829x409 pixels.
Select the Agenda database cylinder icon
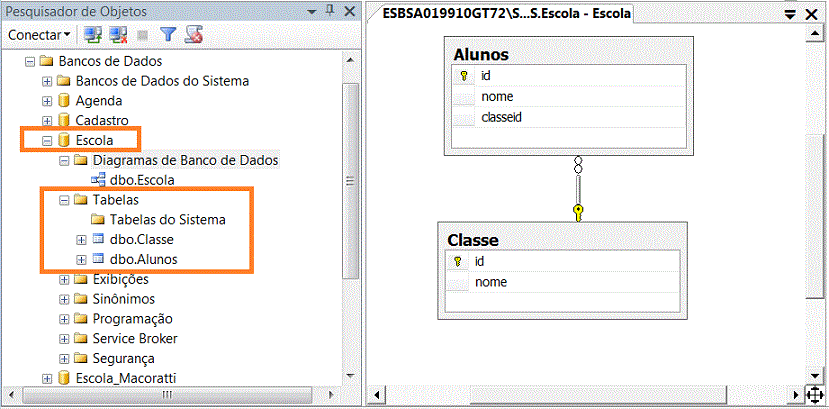pyautogui.click(x=64, y=100)
